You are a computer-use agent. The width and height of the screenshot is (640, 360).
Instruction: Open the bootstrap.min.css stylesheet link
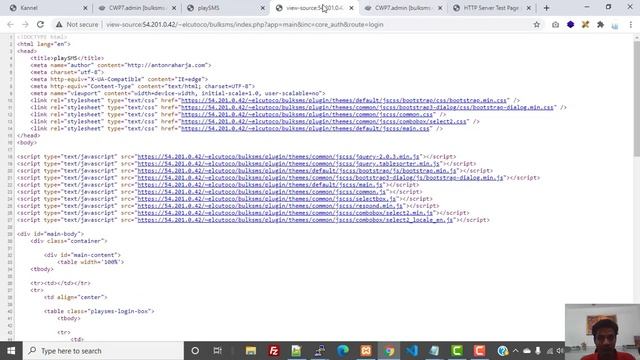344,100
